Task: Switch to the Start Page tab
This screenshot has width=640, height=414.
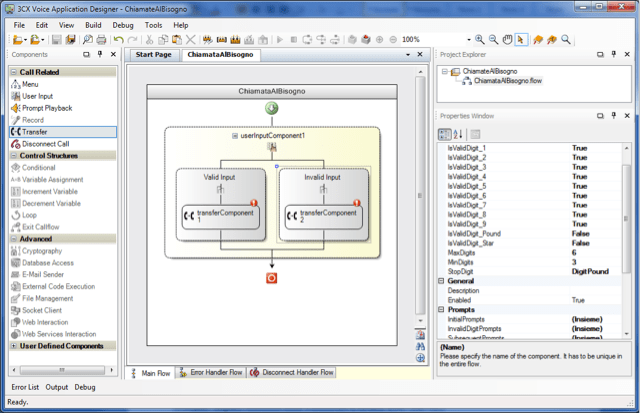Action: [x=153, y=54]
